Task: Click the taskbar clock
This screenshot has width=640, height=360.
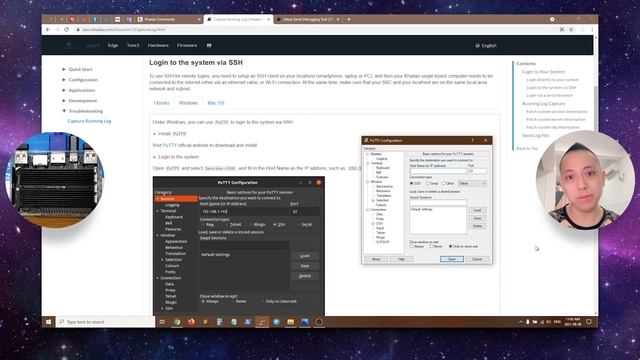Action: coord(573,322)
